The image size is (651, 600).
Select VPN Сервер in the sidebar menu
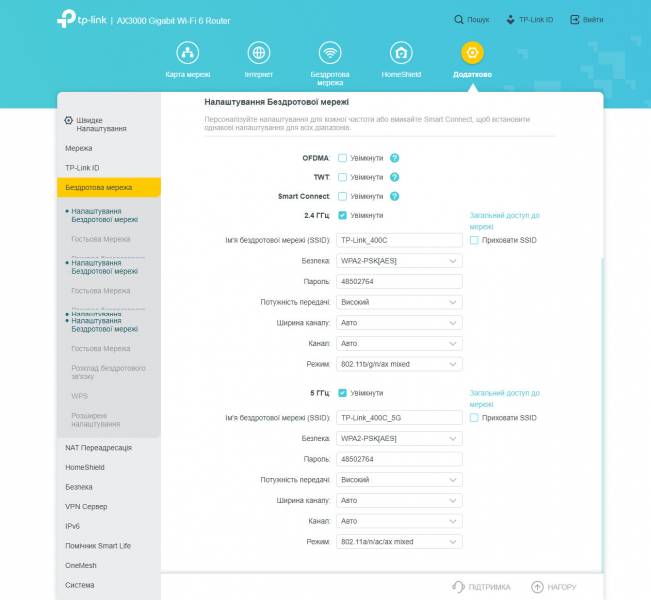point(86,506)
